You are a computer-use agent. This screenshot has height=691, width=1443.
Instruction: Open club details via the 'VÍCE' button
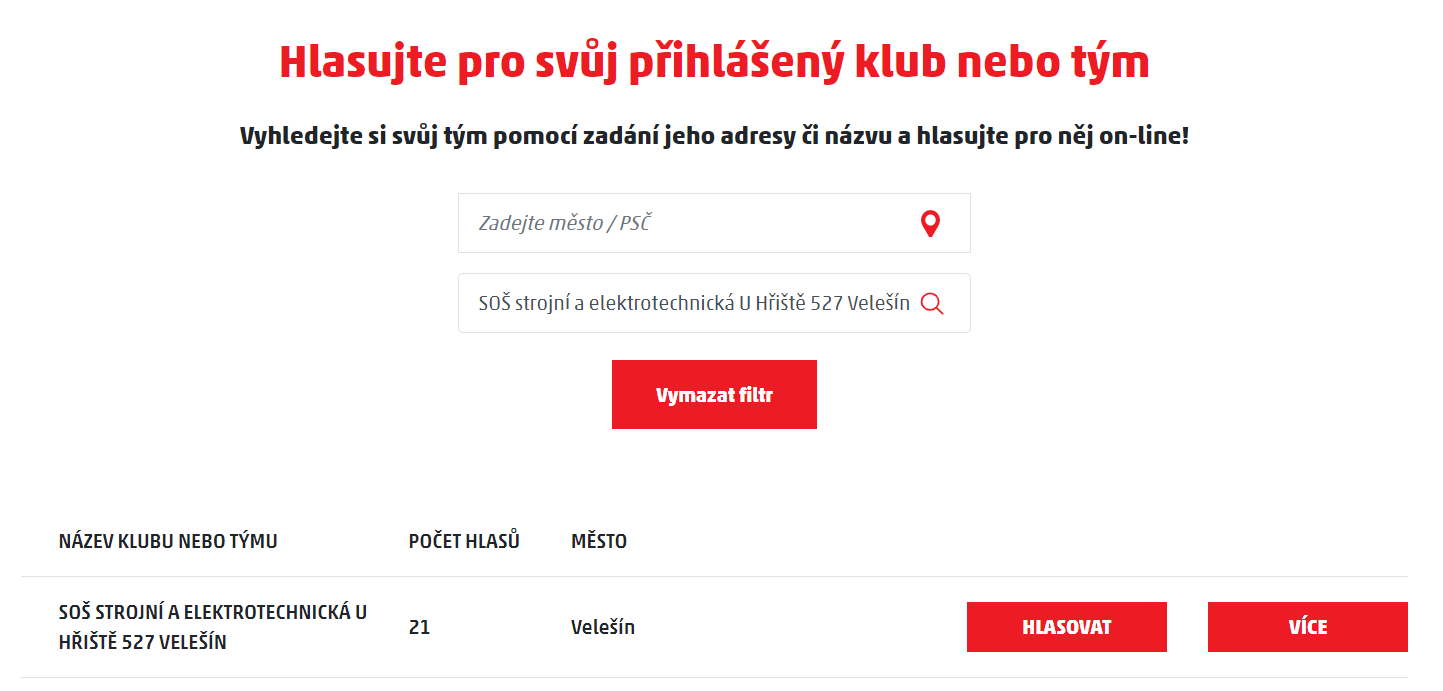[1307, 627]
